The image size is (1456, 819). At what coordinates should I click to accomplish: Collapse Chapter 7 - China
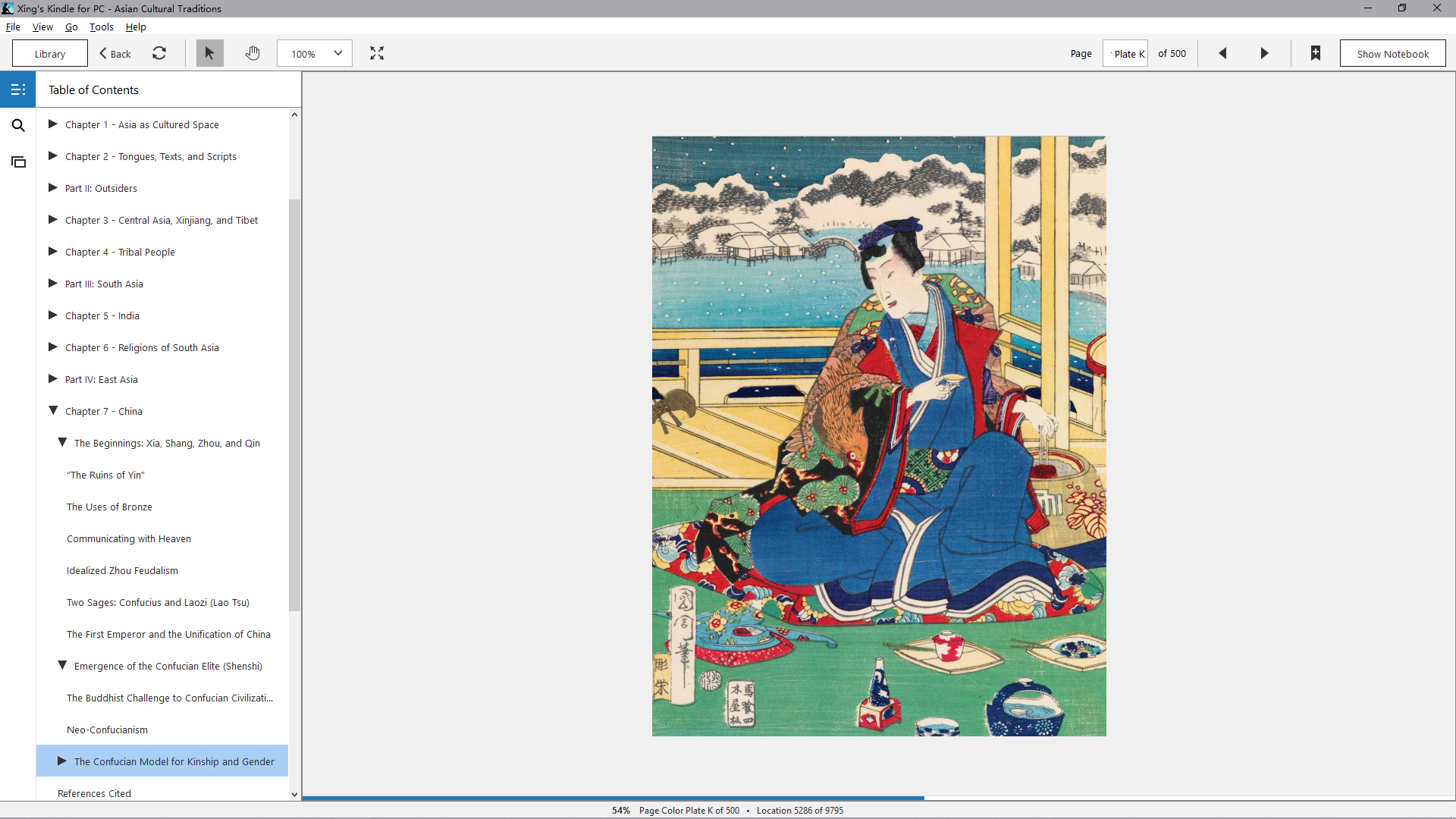(53, 410)
